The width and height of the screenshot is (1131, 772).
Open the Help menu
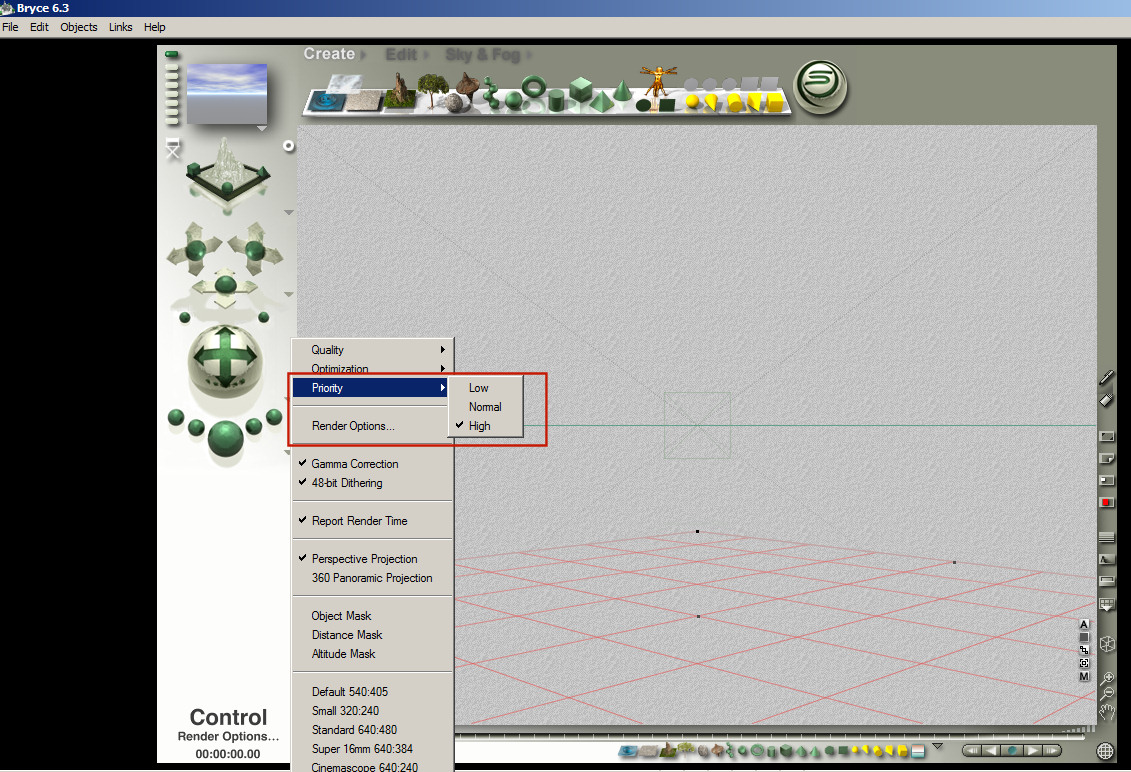pyautogui.click(x=154, y=27)
